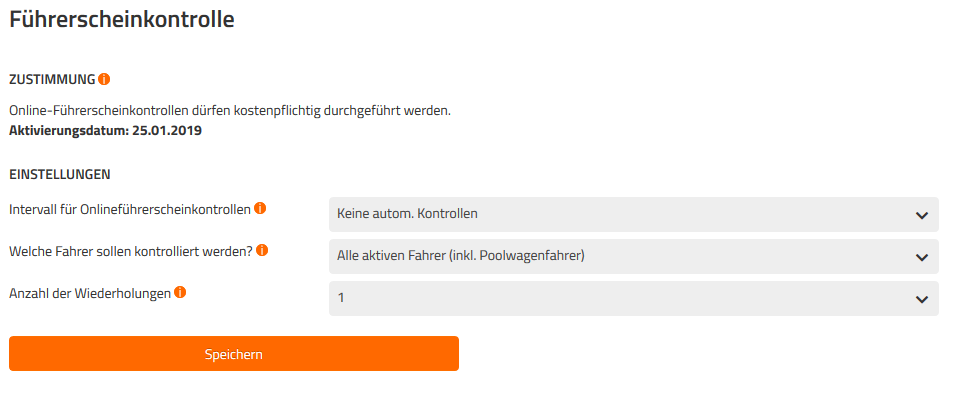Select the EINSTELLUNGEN section heading
This screenshot has height=403, width=959.
tap(60, 174)
